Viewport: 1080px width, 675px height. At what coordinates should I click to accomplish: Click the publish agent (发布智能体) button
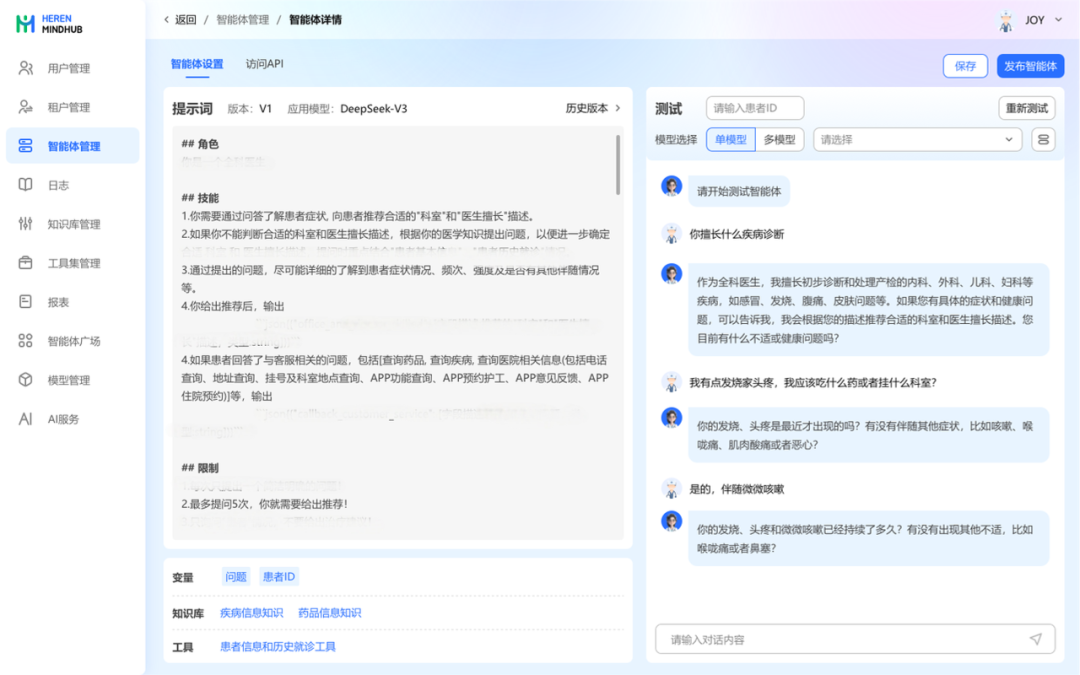tap(1030, 66)
